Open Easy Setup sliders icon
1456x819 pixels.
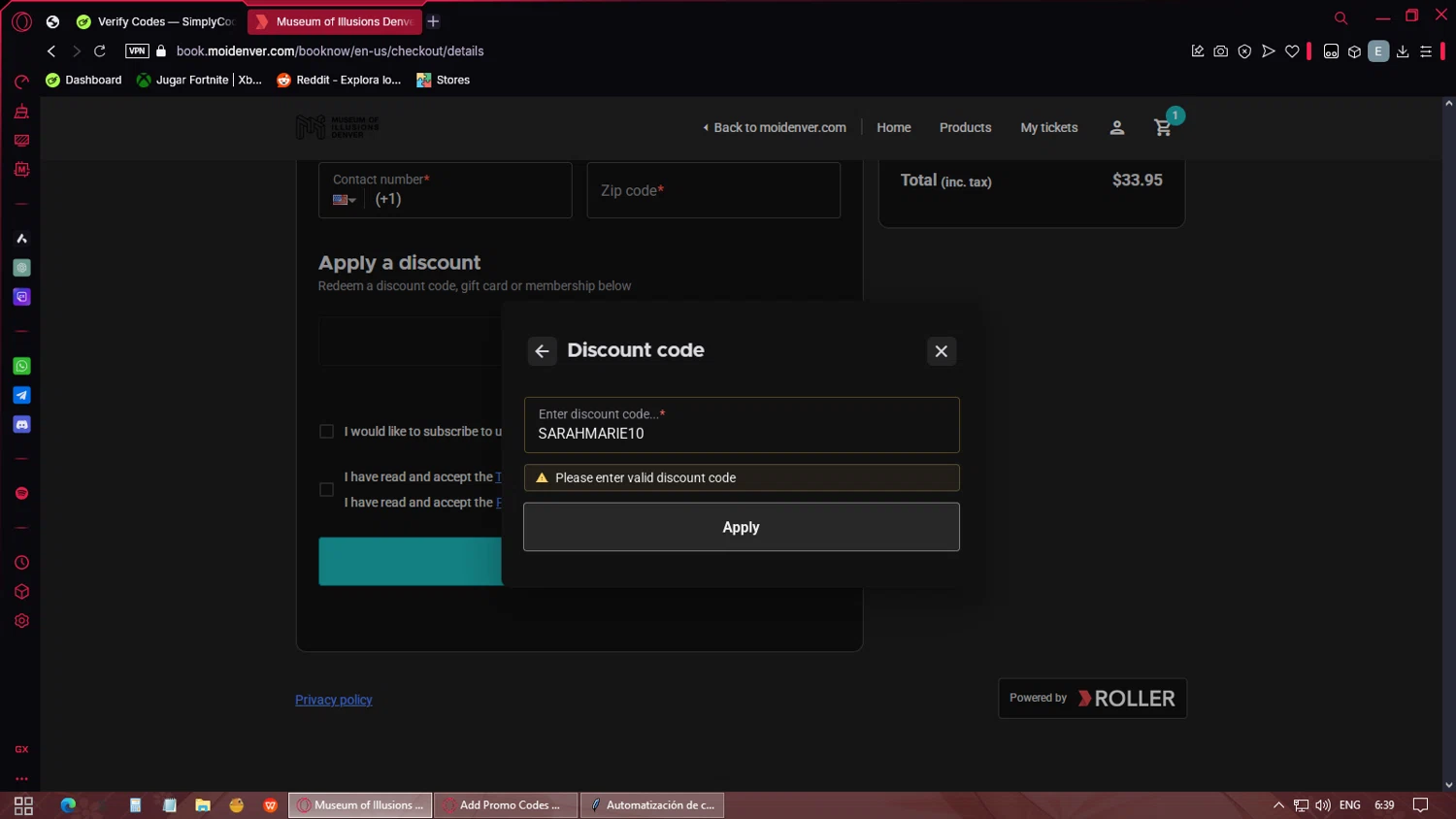click(x=1426, y=51)
